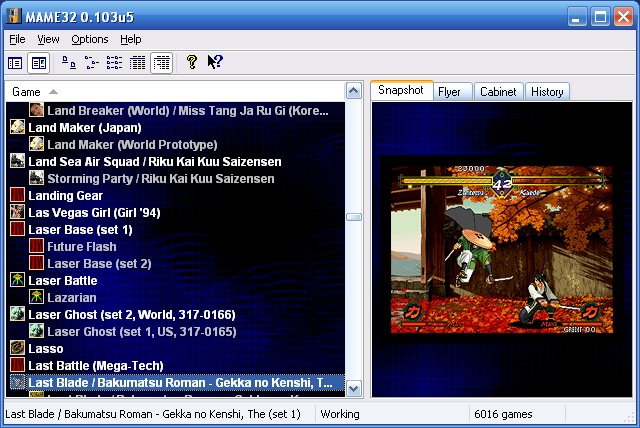Screen dimensions: 640x428
Task: Toggle the screenshot picture area button
Action: [x=39, y=63]
